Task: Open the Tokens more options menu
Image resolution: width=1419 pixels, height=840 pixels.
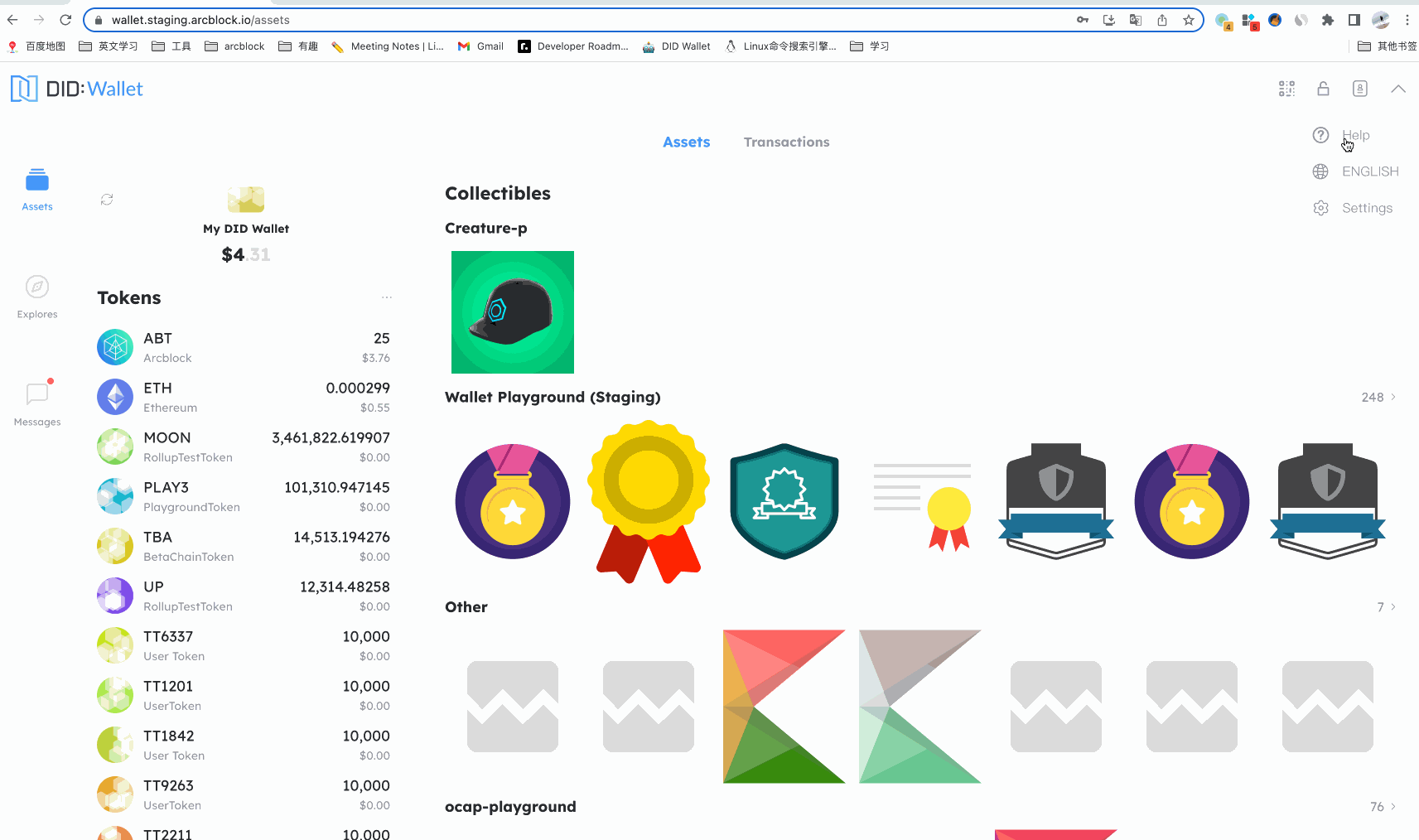Action: point(386,297)
